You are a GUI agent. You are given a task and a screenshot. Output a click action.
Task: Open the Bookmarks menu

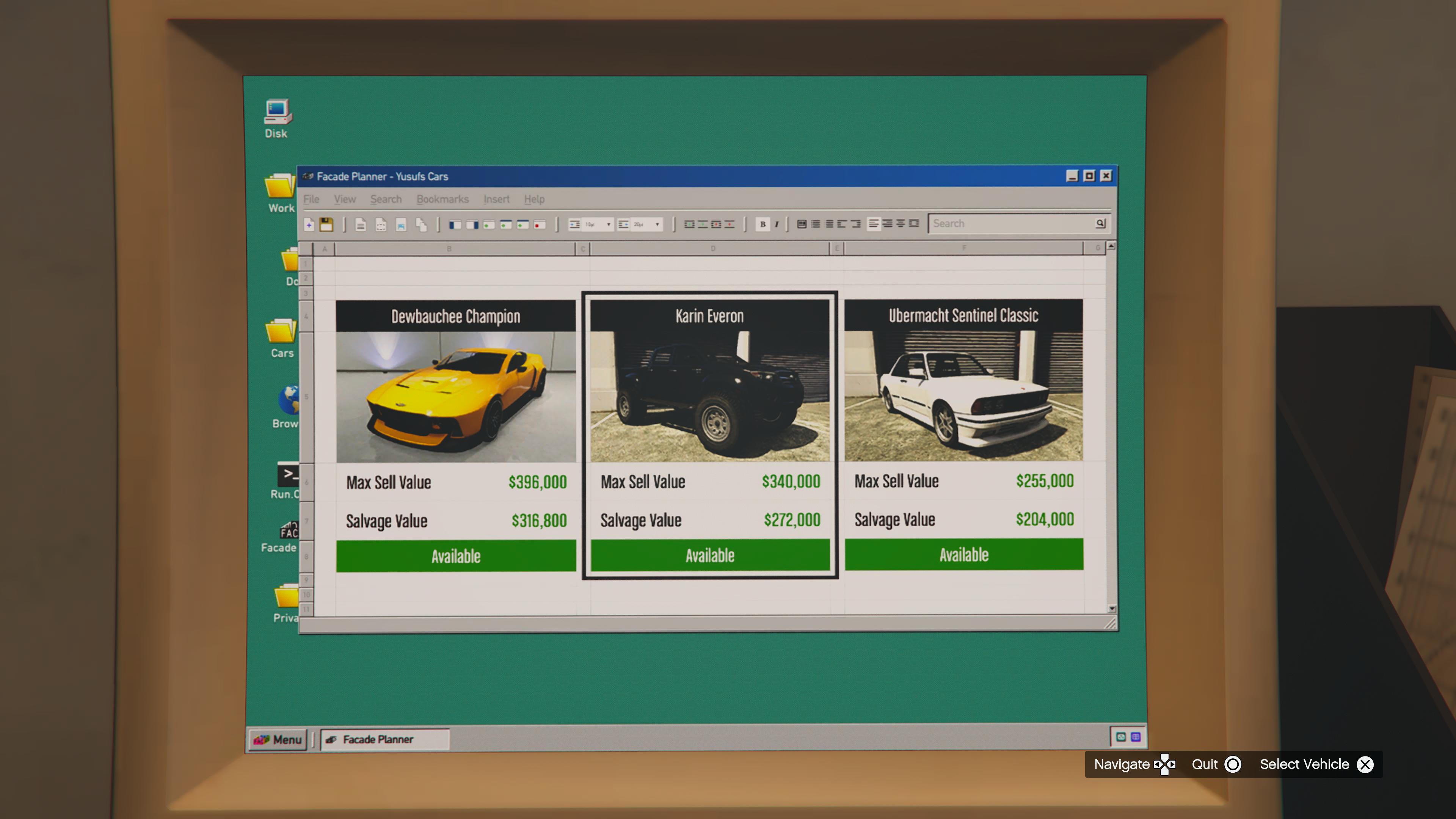point(442,199)
